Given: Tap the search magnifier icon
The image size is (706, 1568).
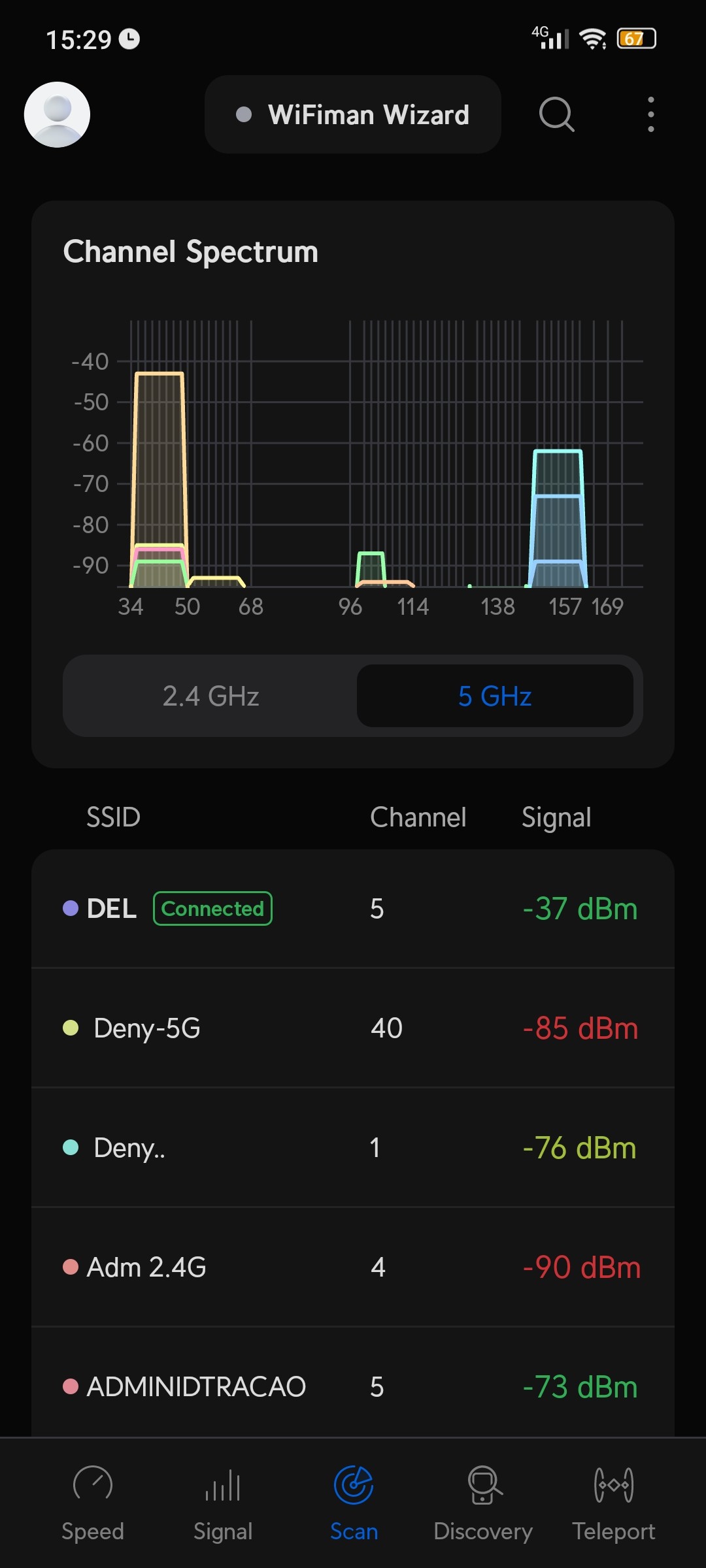Looking at the screenshot, I should coord(556,114).
